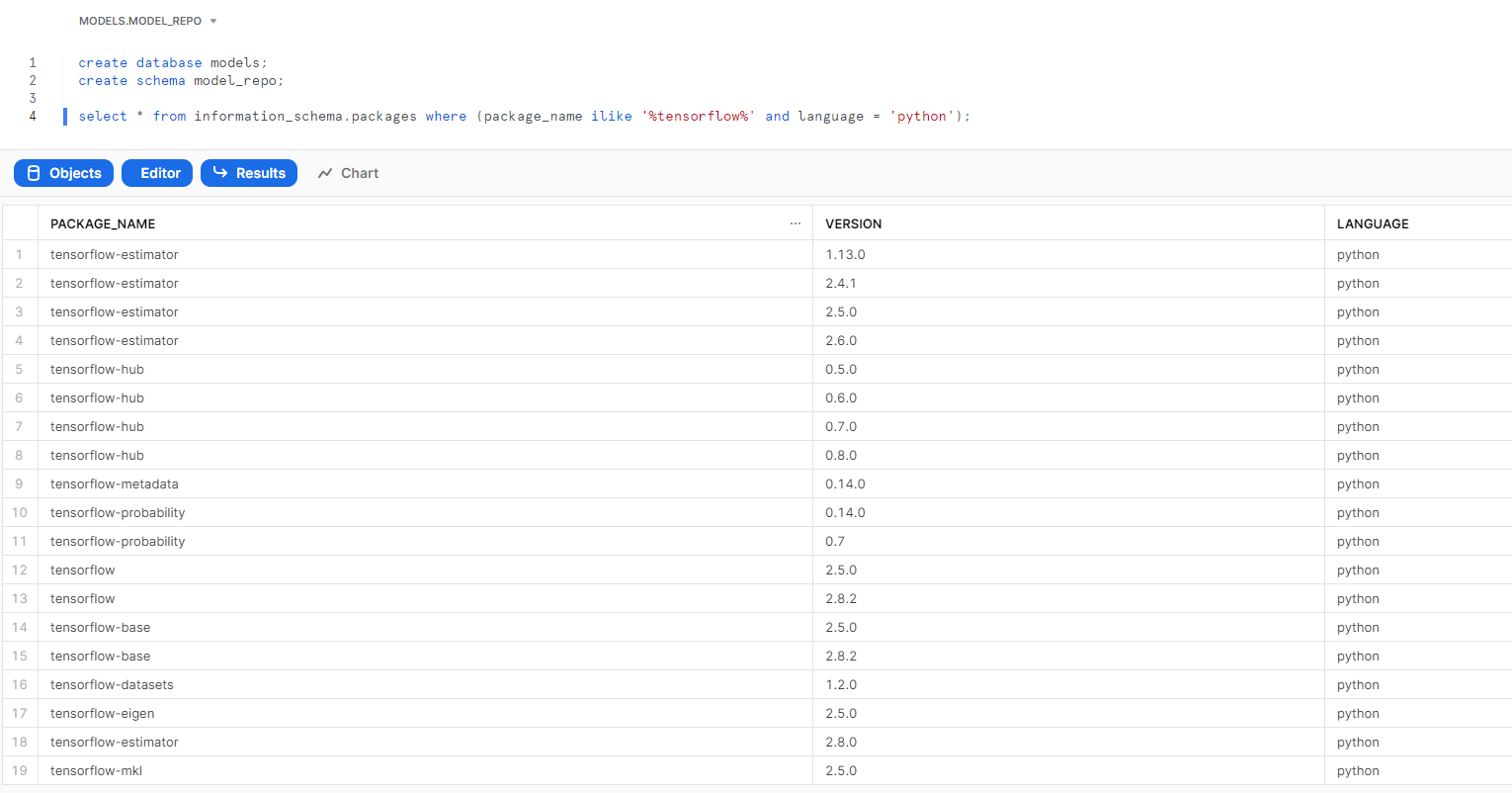Toggle the Results panel button
Image resolution: width=1512 pixels, height=793 pixels.
(x=249, y=173)
